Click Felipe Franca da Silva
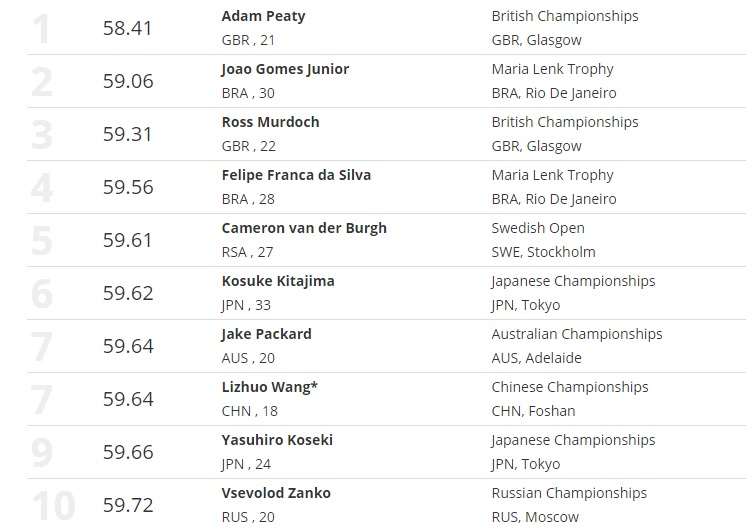 [x=295, y=175]
